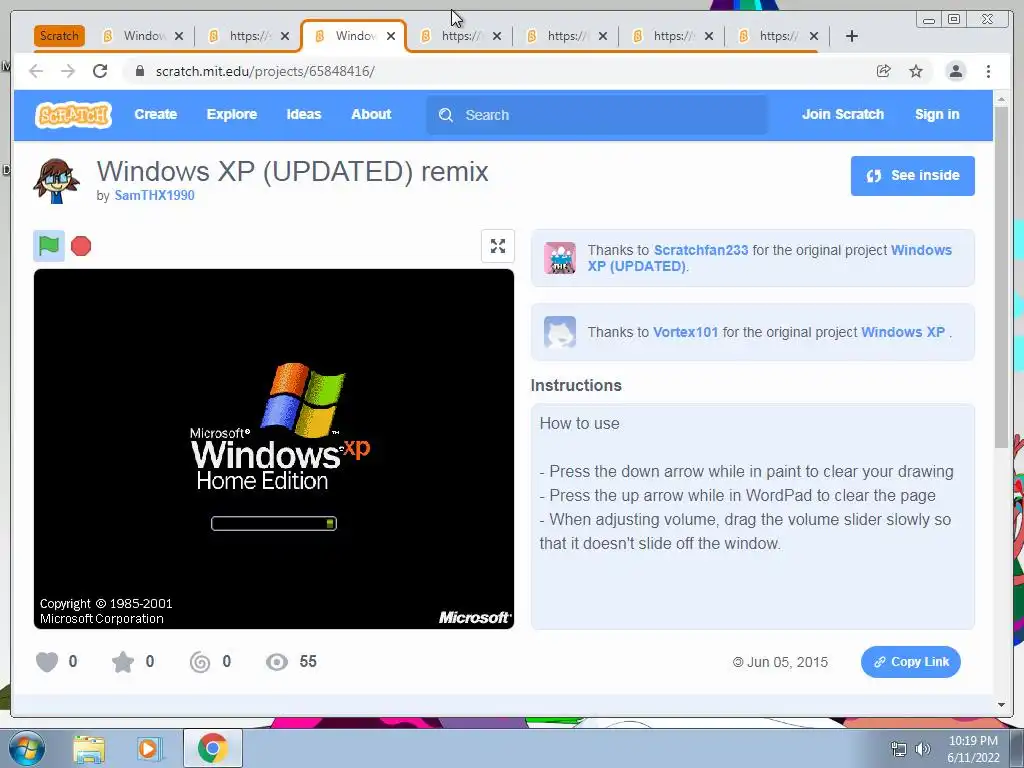Switch to the last https:// tab
Screen dimensions: 1024x768
(x=777, y=36)
